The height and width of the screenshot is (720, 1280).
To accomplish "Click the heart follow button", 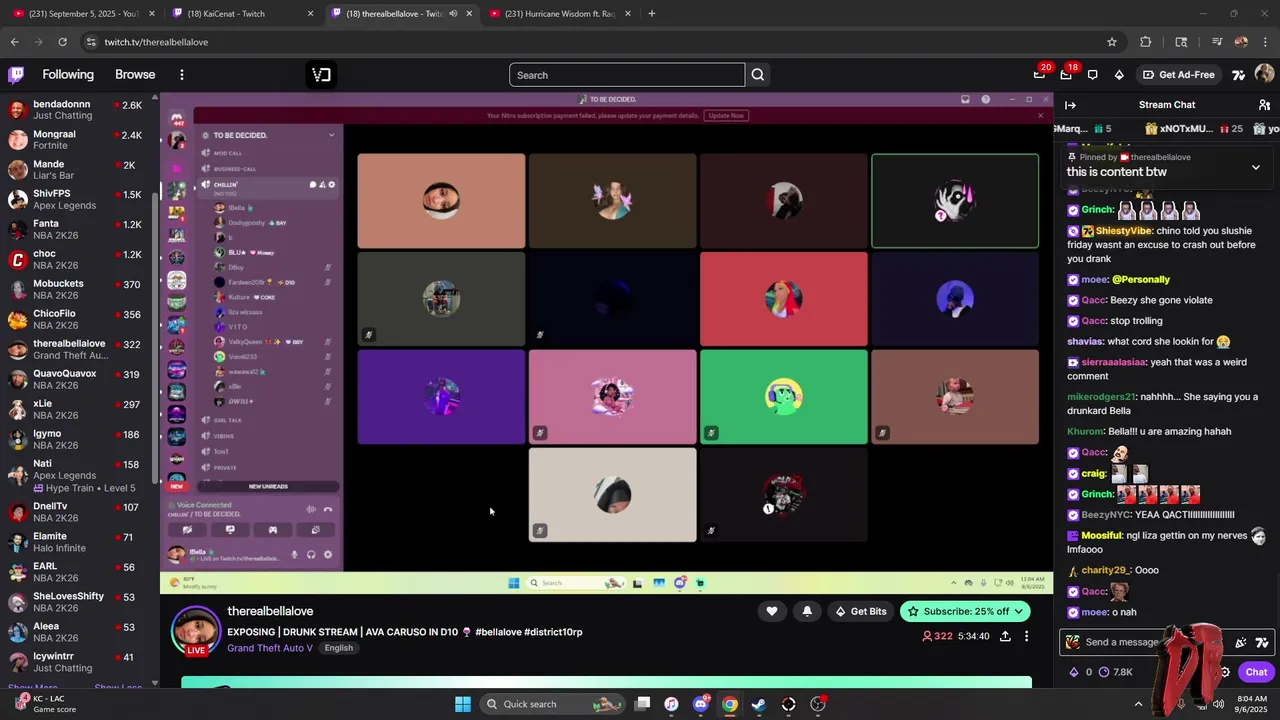I will click(771, 611).
